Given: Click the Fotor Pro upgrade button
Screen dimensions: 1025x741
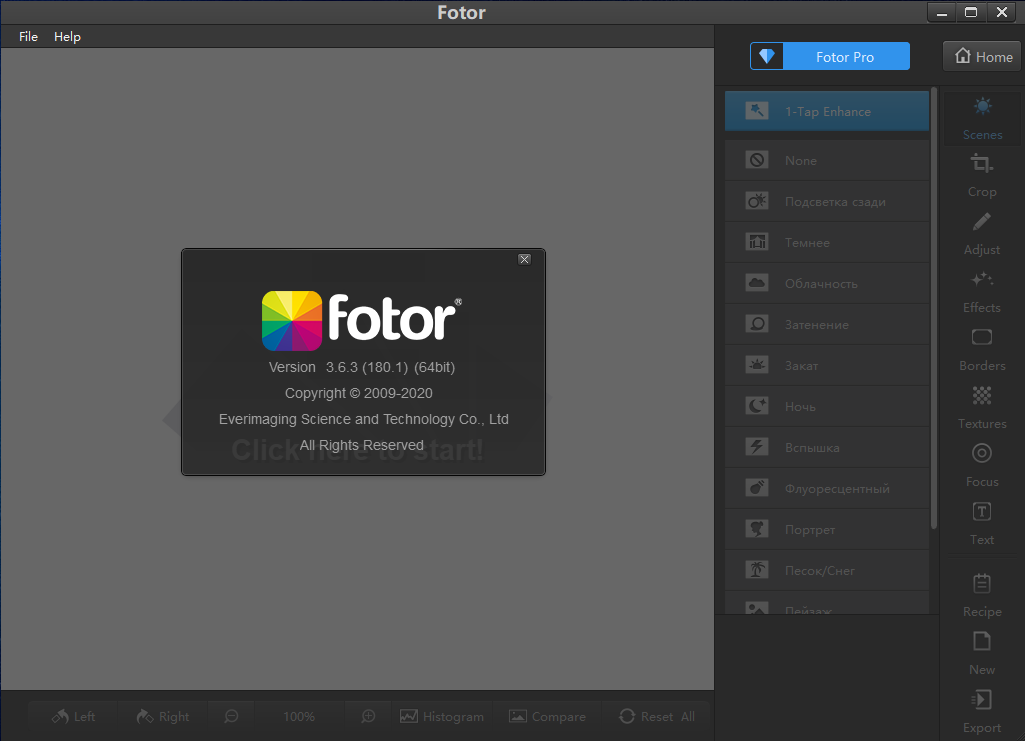Looking at the screenshot, I should point(830,56).
